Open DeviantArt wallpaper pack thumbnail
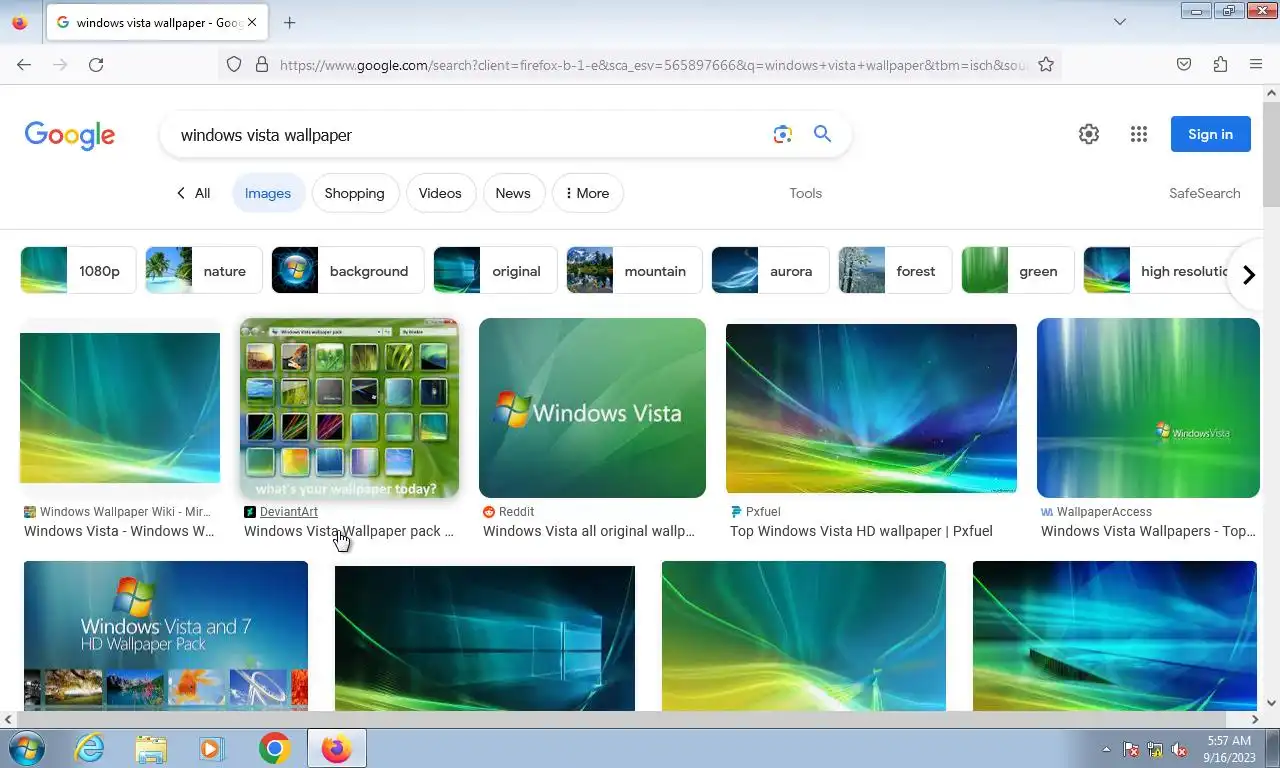 click(350, 408)
